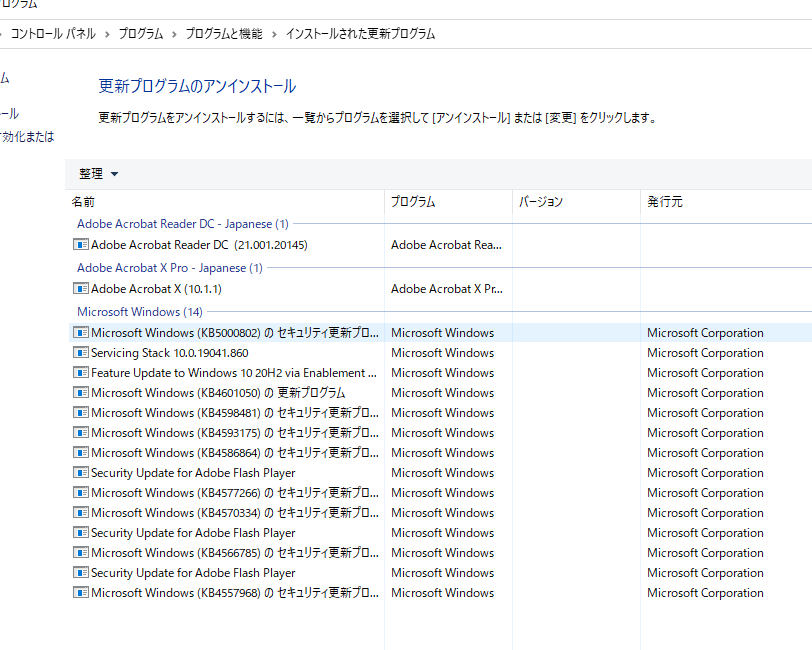Click the update icon for the KB4566785 row

point(80,553)
